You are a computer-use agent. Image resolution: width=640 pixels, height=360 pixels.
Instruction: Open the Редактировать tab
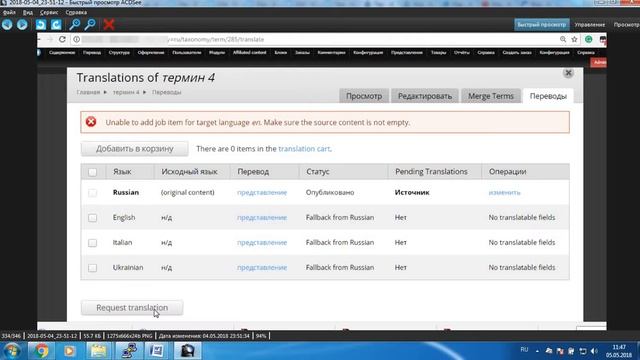click(425, 96)
